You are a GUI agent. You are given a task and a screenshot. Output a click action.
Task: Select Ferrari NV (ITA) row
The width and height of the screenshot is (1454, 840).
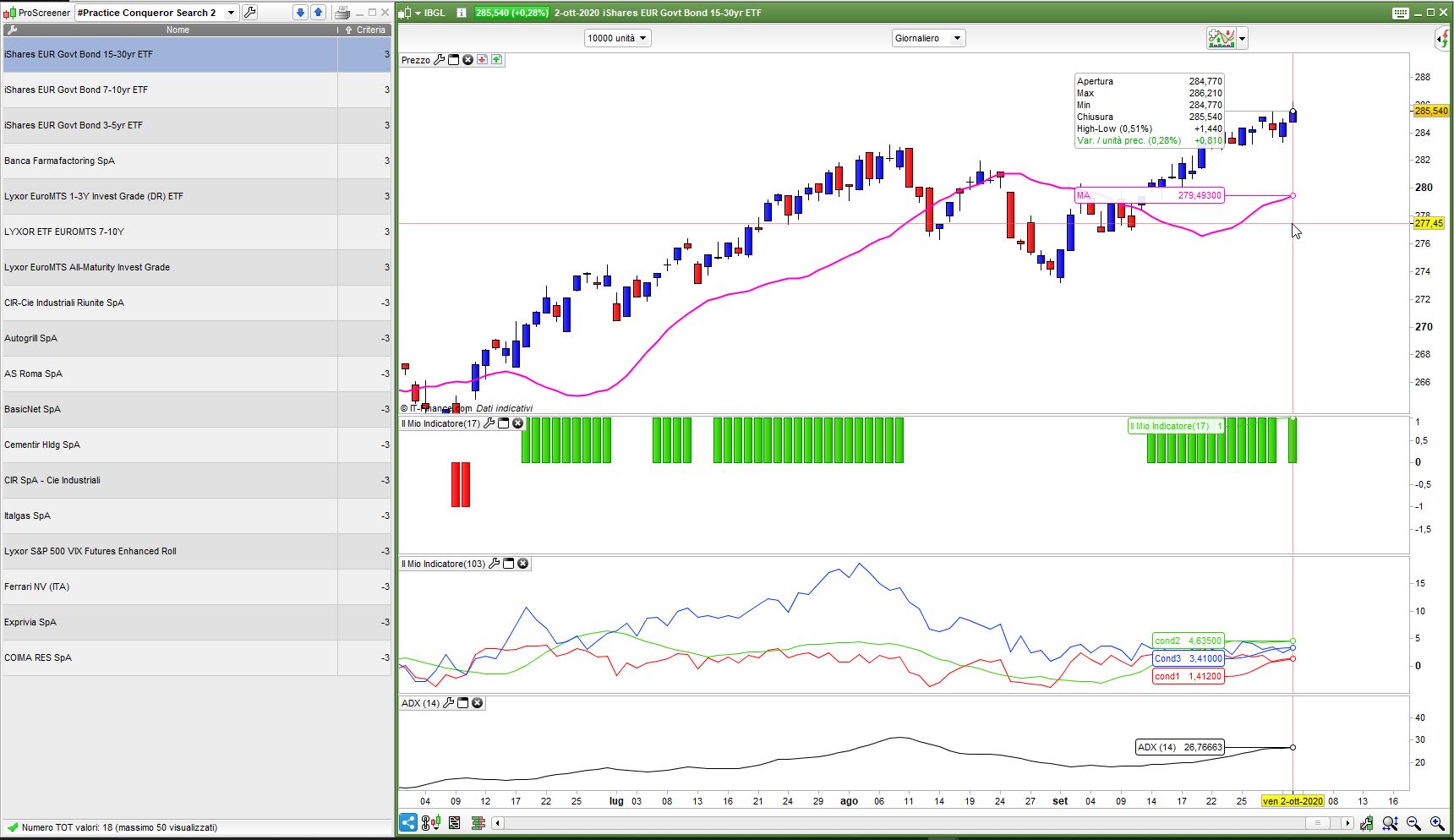pos(196,586)
